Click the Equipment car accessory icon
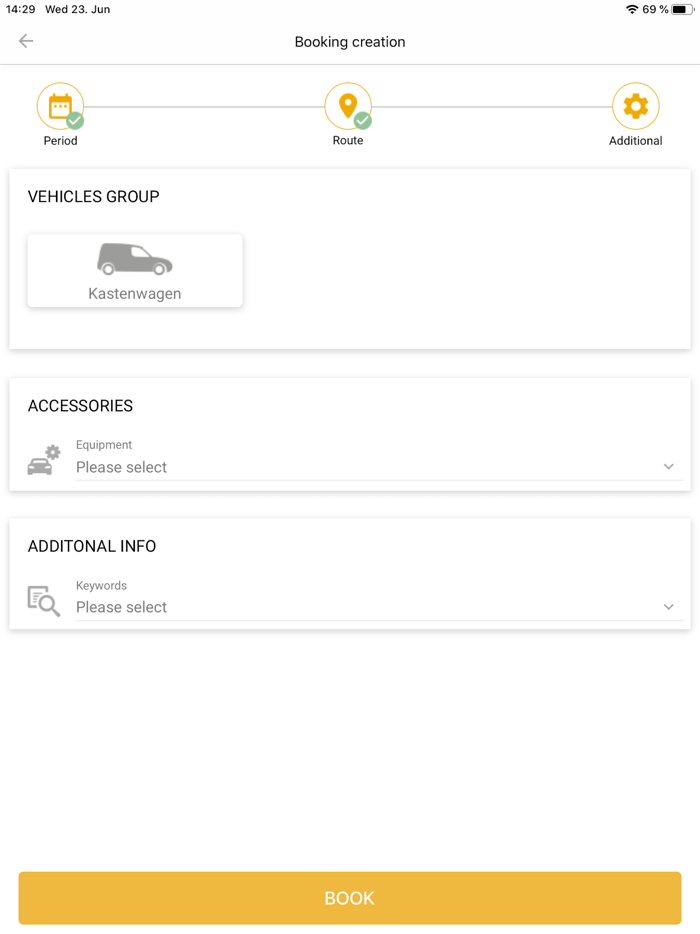Screen dimensions: 700x934 click(42, 460)
